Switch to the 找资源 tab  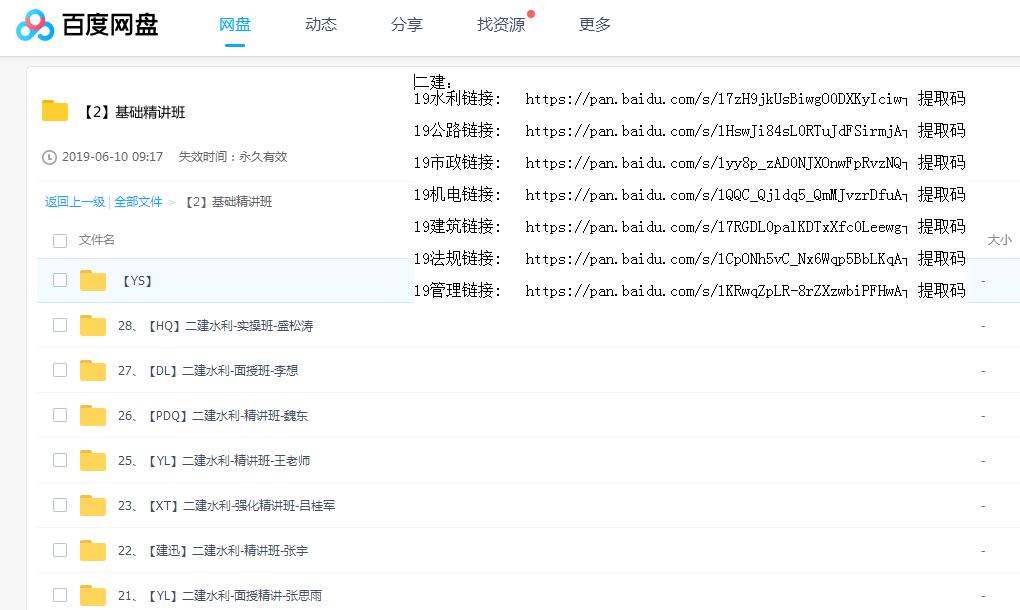(x=501, y=25)
